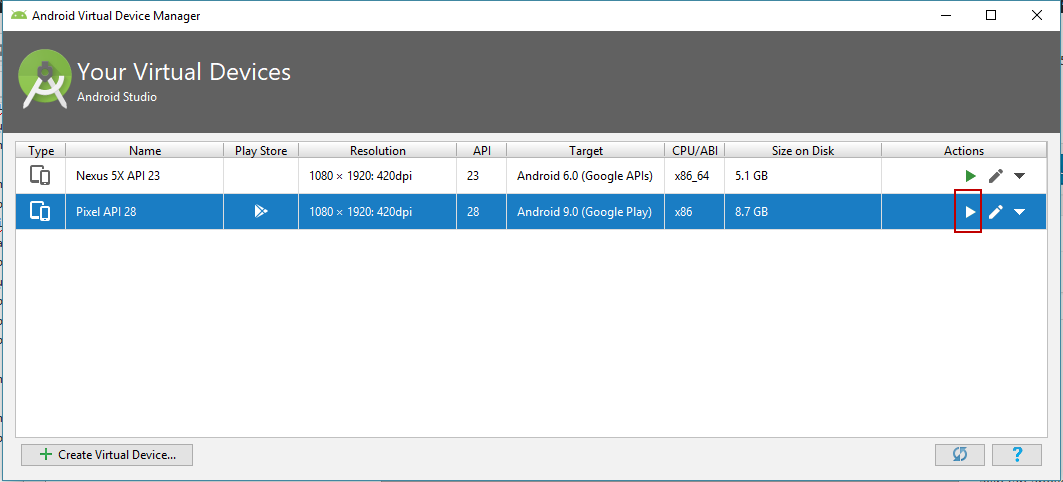The height and width of the screenshot is (482, 1063).
Task: Sort by the Play Store column header
Action: [x=261, y=150]
